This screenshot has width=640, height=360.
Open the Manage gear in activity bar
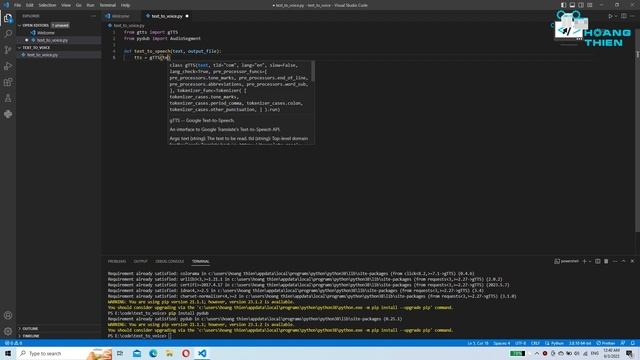click(8, 331)
